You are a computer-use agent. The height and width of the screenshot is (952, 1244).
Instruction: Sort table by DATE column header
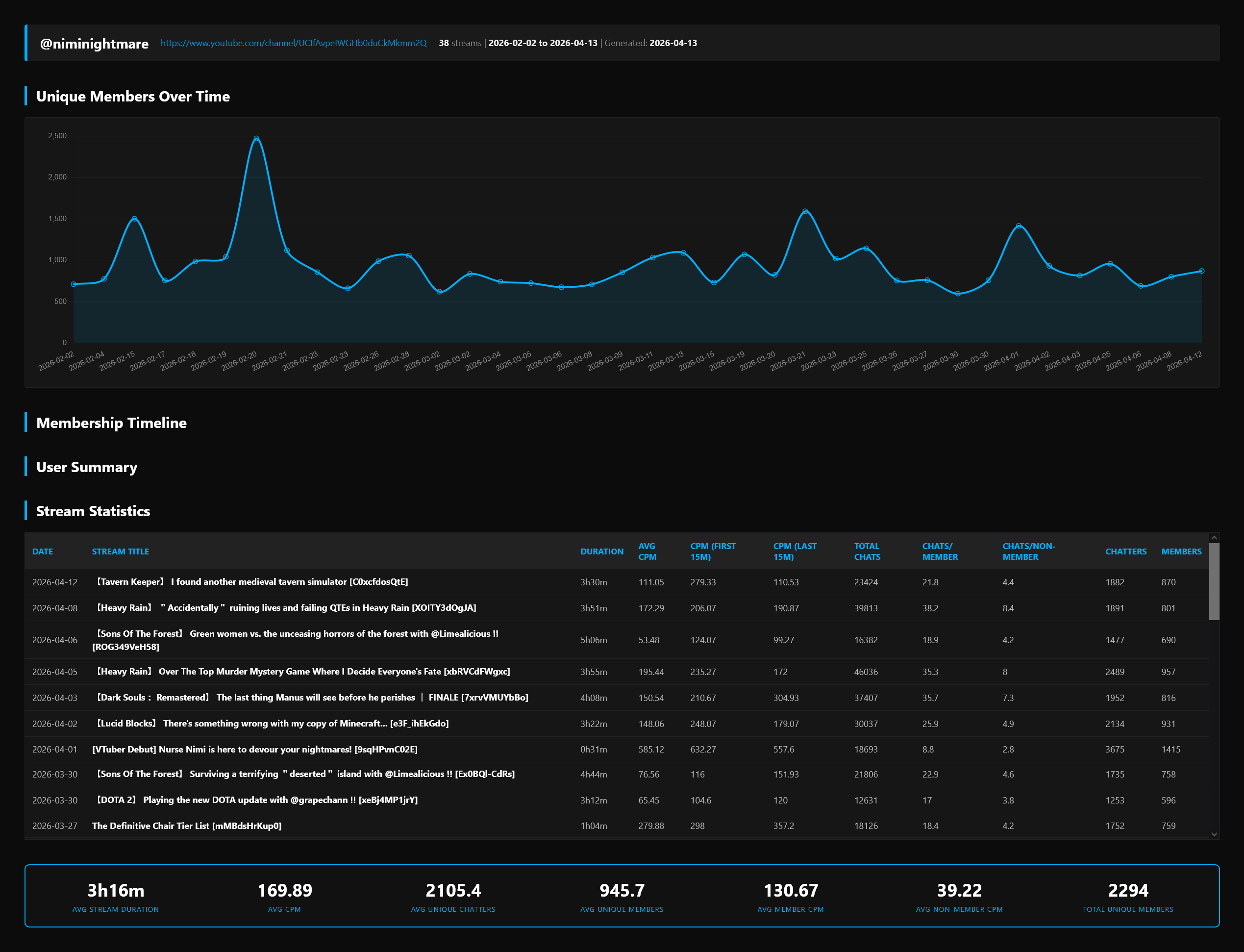click(x=43, y=551)
